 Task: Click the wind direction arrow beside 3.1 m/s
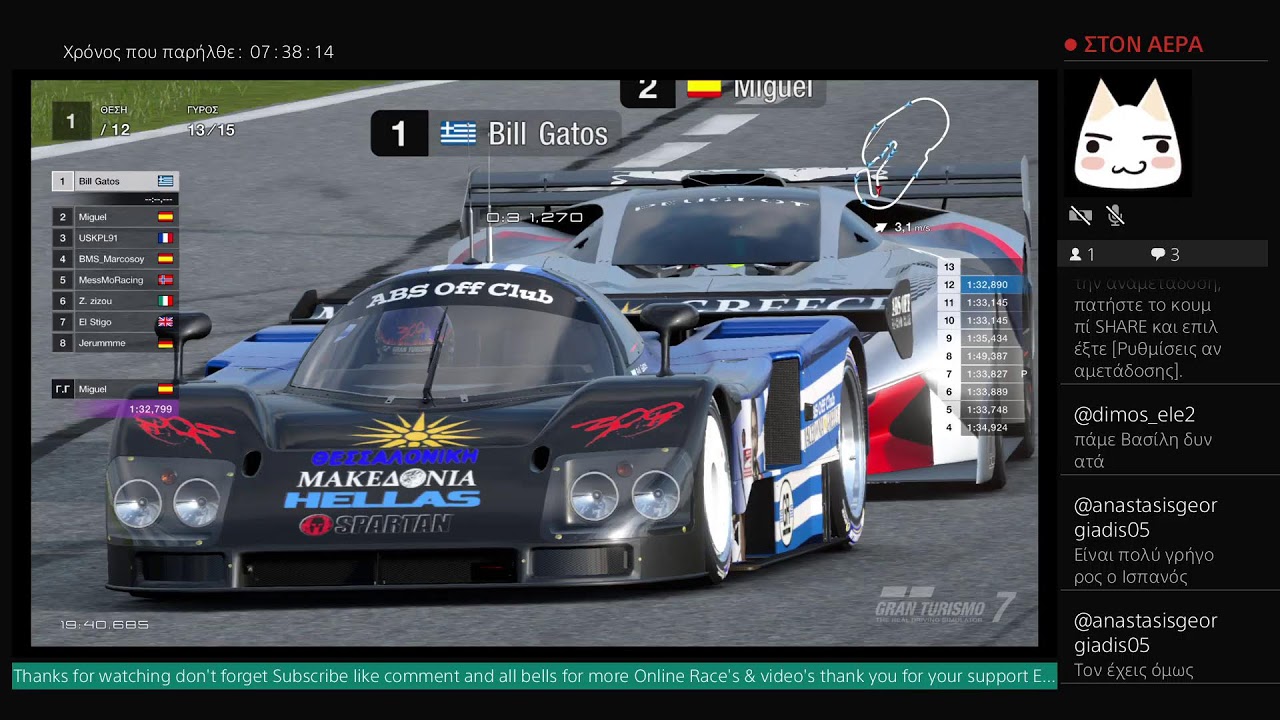coord(880,228)
